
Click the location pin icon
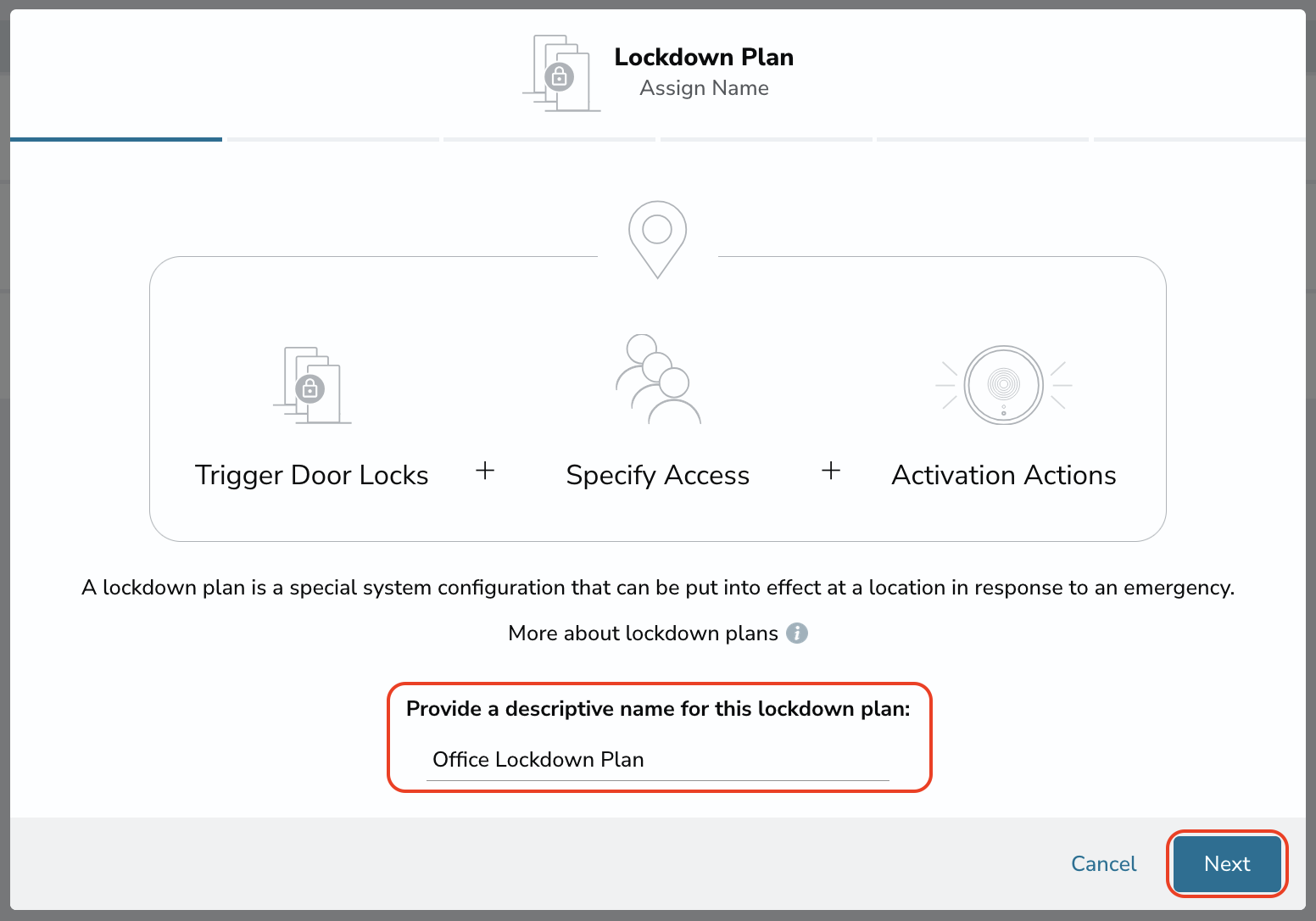click(657, 239)
